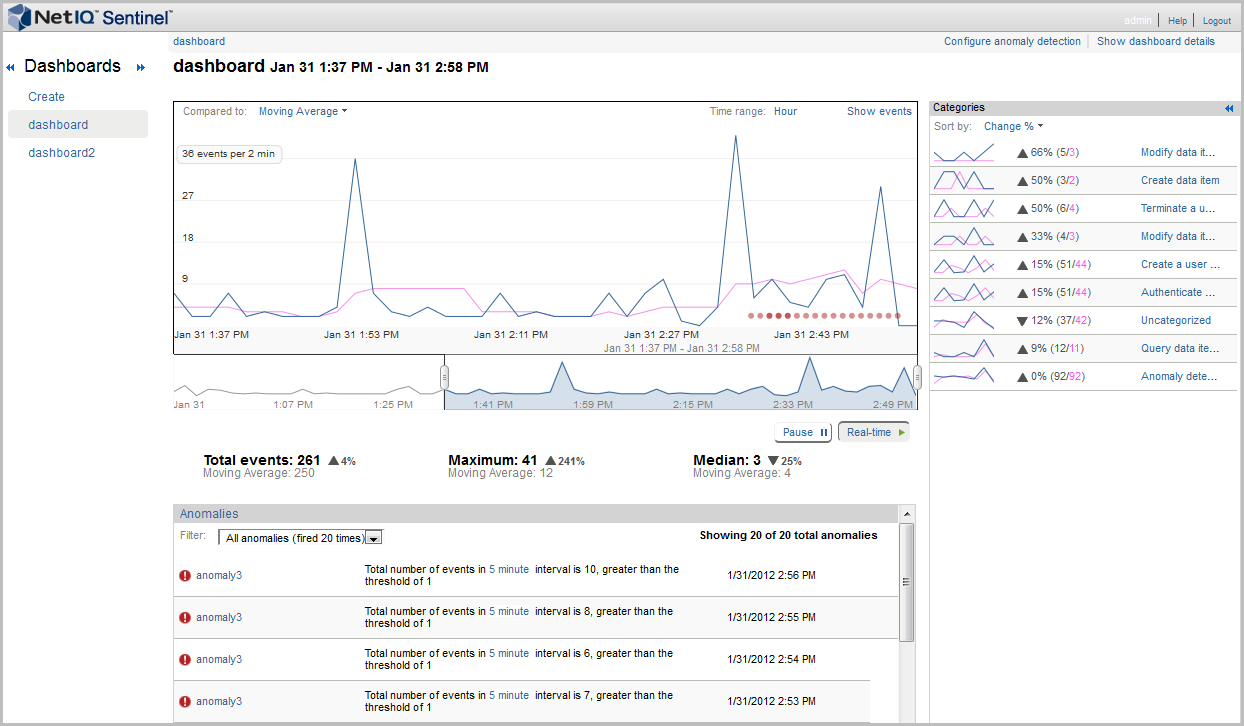Click the red alert icon for 2:56 PM anomaly
This screenshot has width=1244, height=726.
coord(184,576)
